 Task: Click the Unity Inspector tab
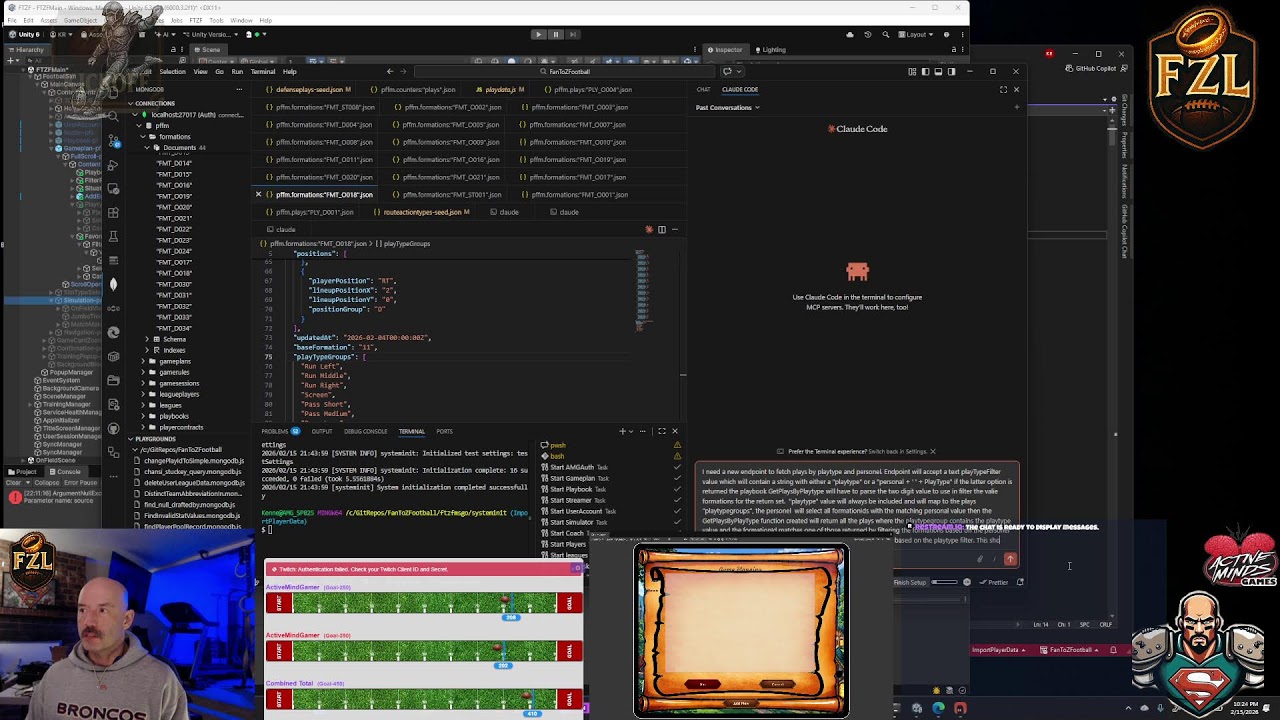pyautogui.click(x=725, y=49)
